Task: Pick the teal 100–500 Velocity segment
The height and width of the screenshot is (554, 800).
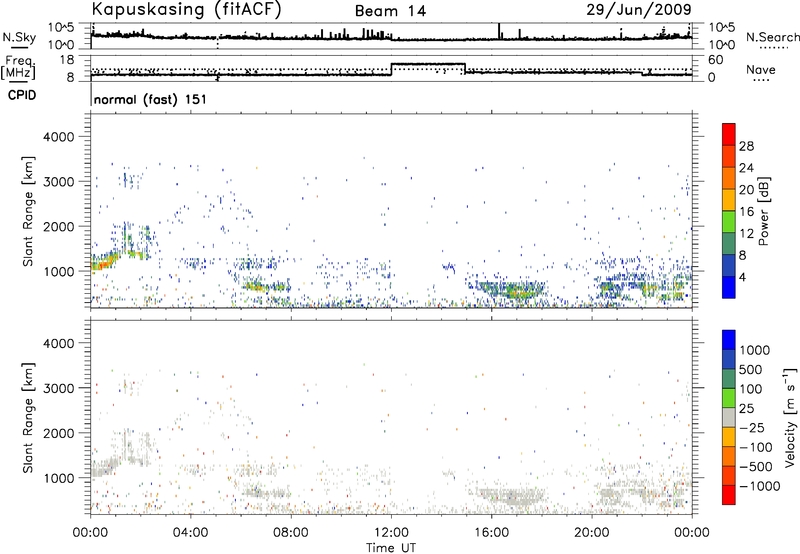Action: (x=729, y=379)
